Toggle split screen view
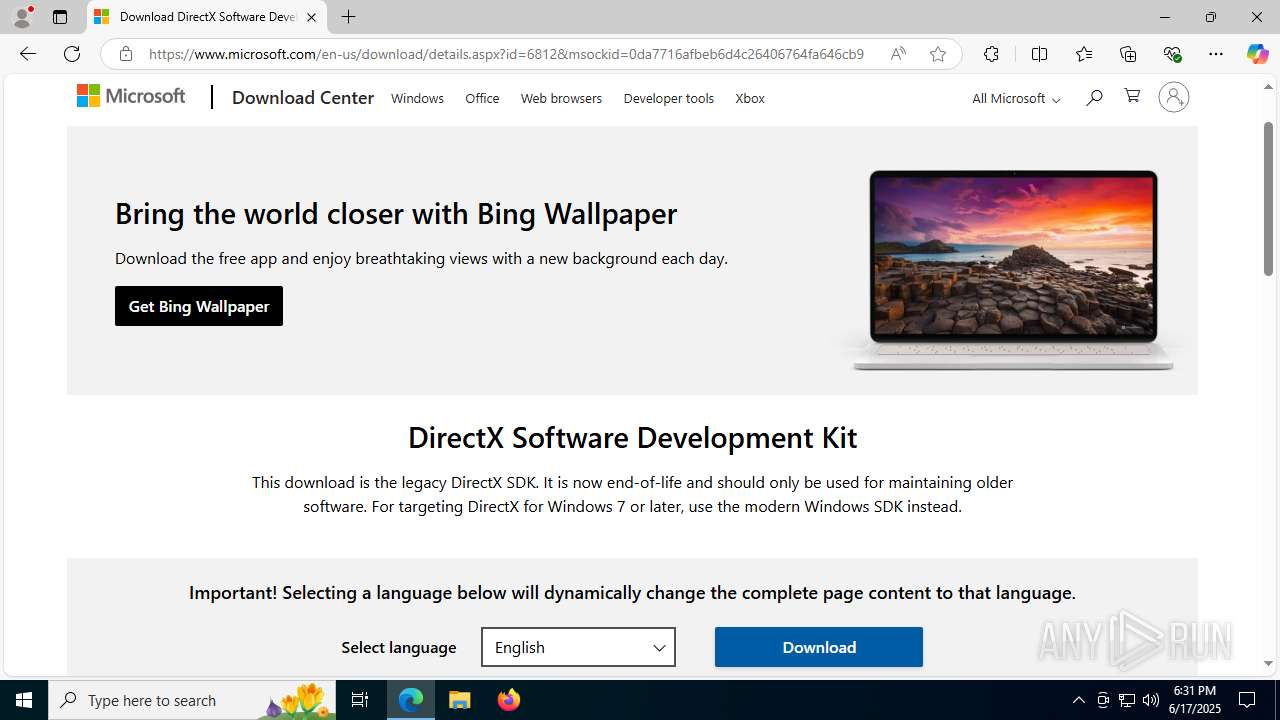This screenshot has height=720, width=1280. click(x=1039, y=54)
